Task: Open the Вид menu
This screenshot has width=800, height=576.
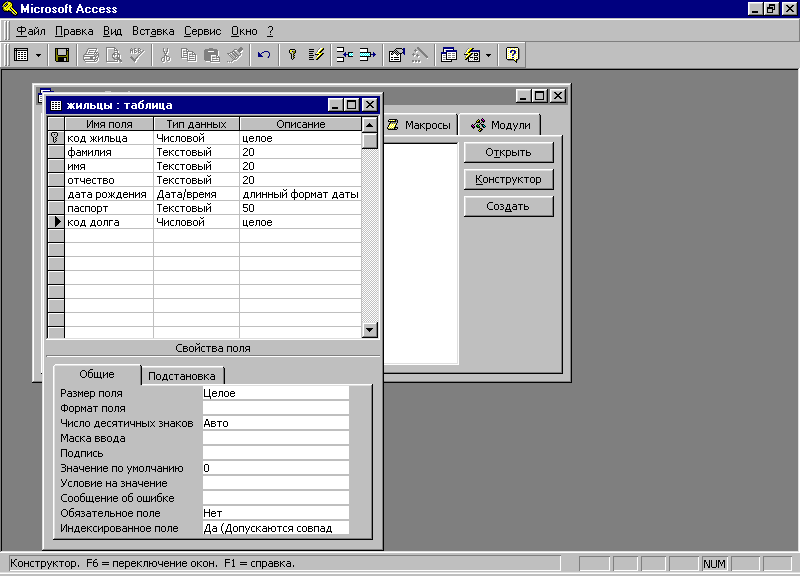Action: click(x=112, y=31)
